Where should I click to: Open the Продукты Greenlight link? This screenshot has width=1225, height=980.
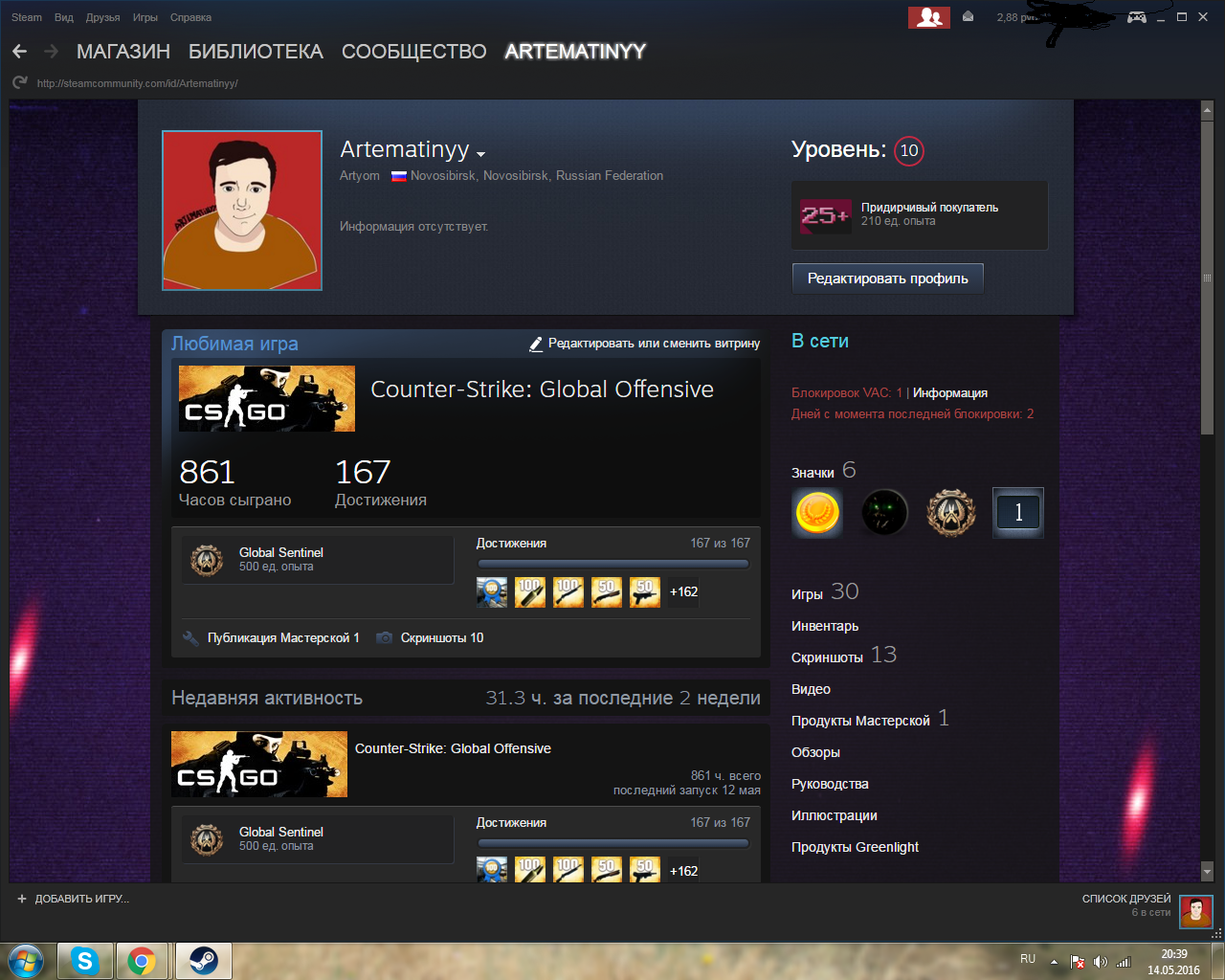click(x=855, y=847)
